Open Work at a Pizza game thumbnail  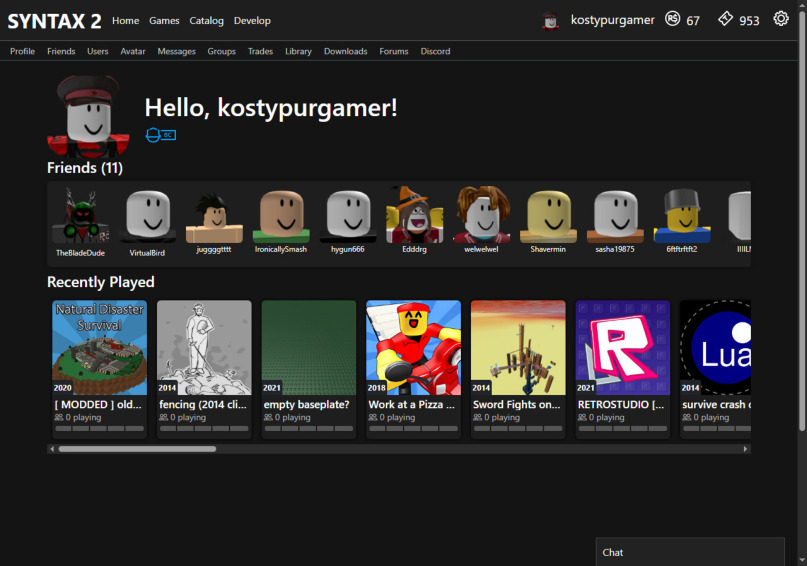[x=413, y=347]
